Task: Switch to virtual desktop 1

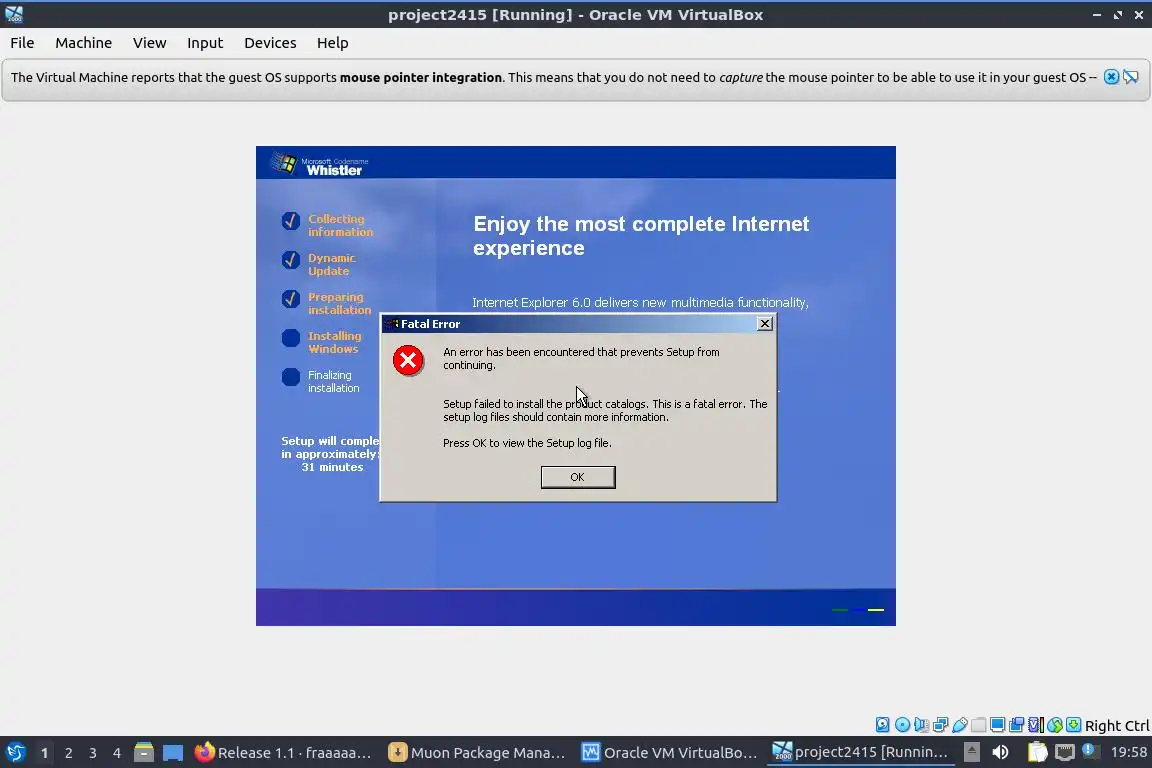Action: click(44, 753)
